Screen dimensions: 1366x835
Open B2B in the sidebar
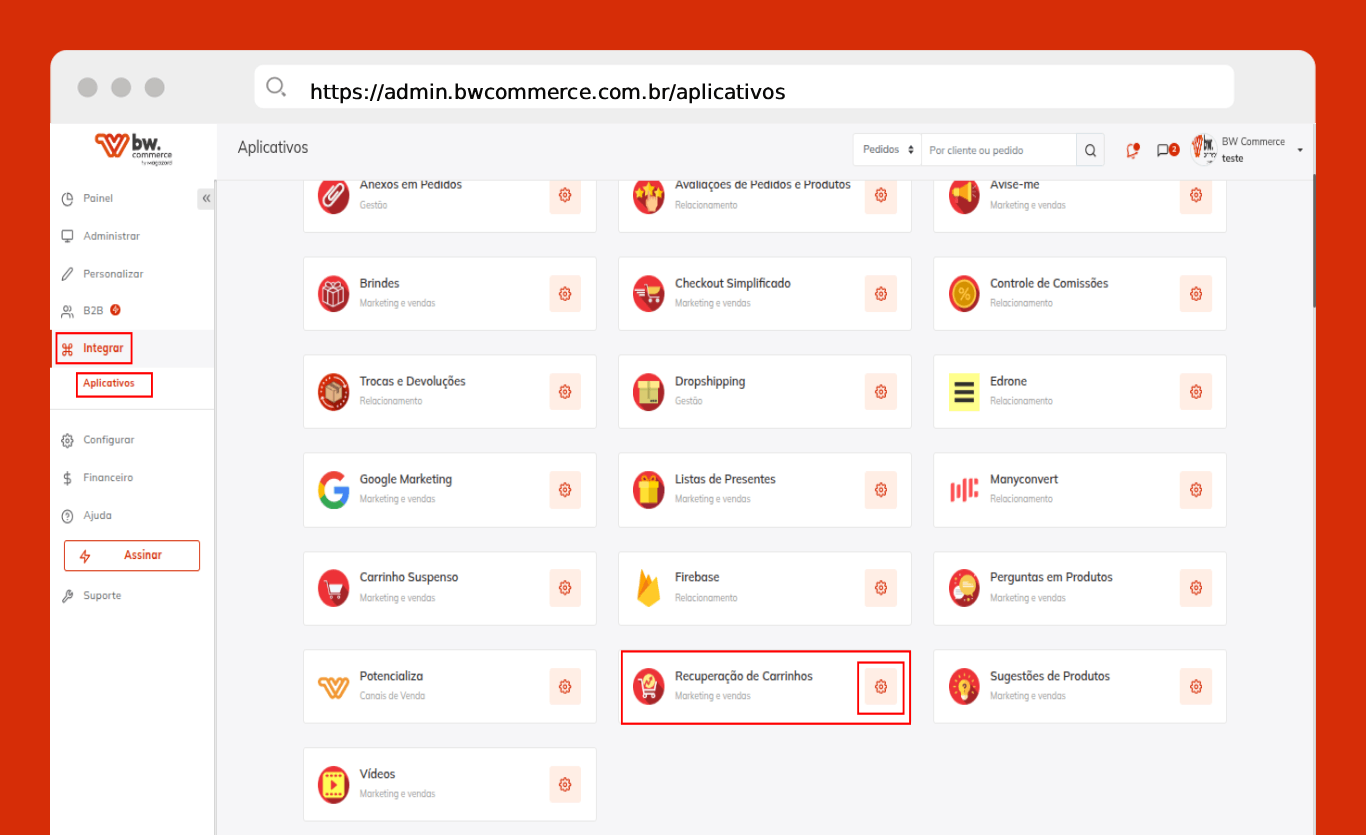tap(91, 310)
